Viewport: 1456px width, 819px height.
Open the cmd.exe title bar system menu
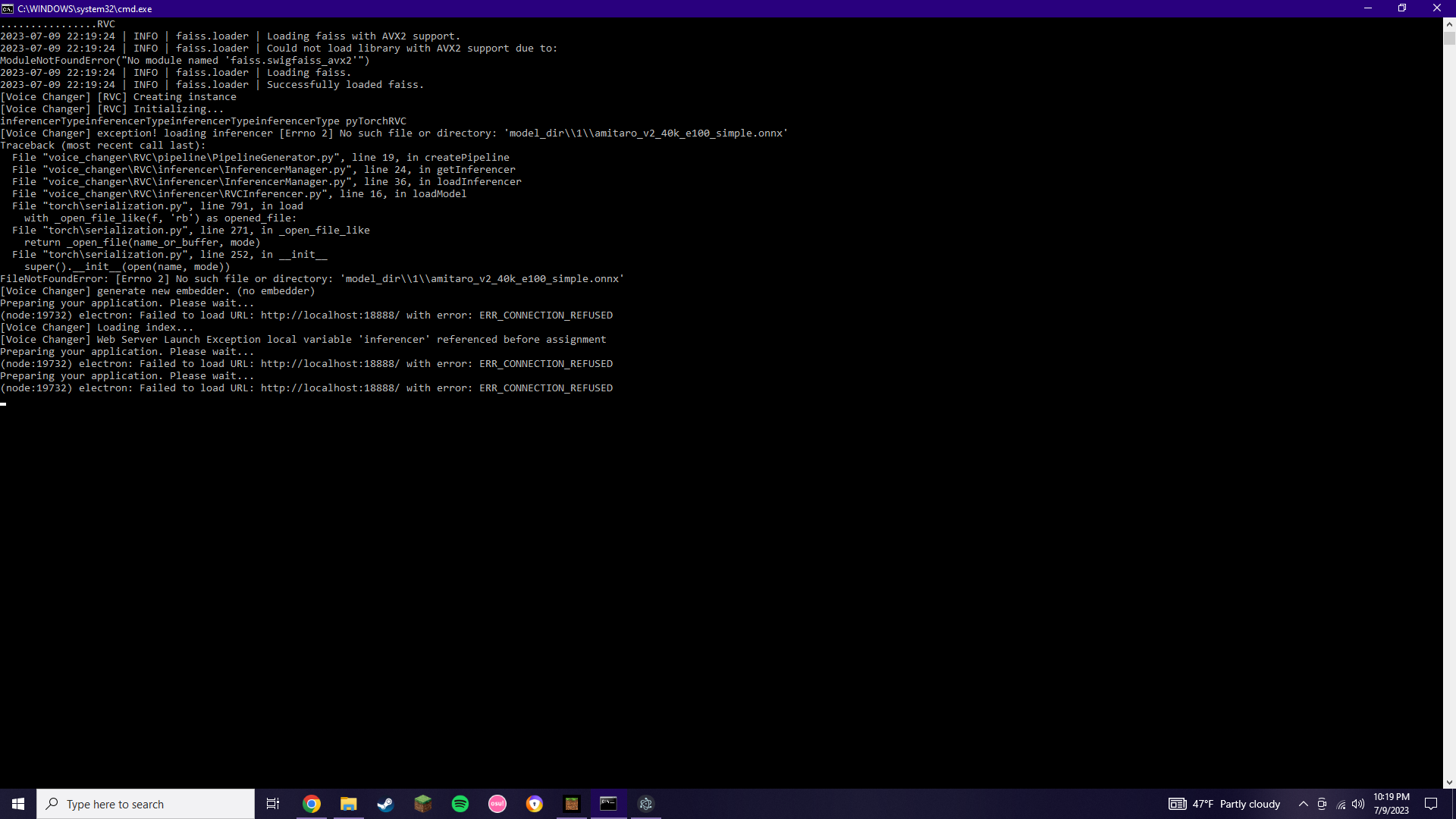(x=8, y=8)
